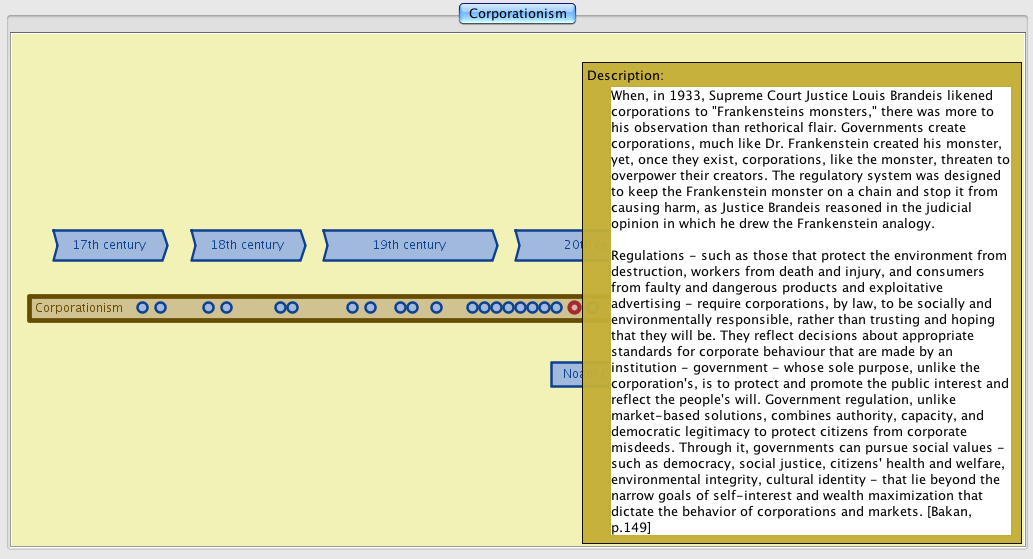Click the leftmost dot of the dense cluster
The image size is (1033, 559).
click(x=473, y=308)
